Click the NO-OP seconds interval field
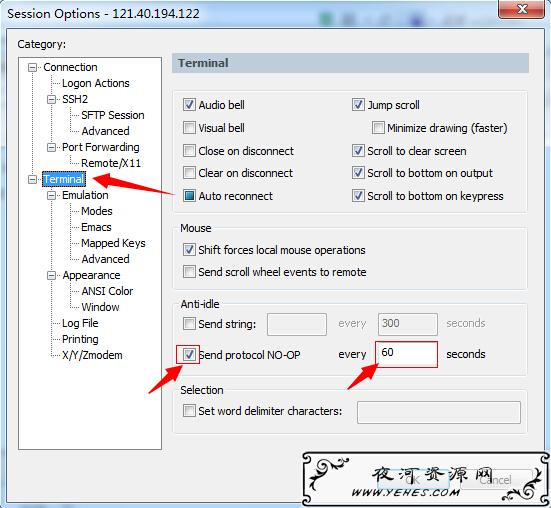The image size is (551, 508). [x=407, y=354]
